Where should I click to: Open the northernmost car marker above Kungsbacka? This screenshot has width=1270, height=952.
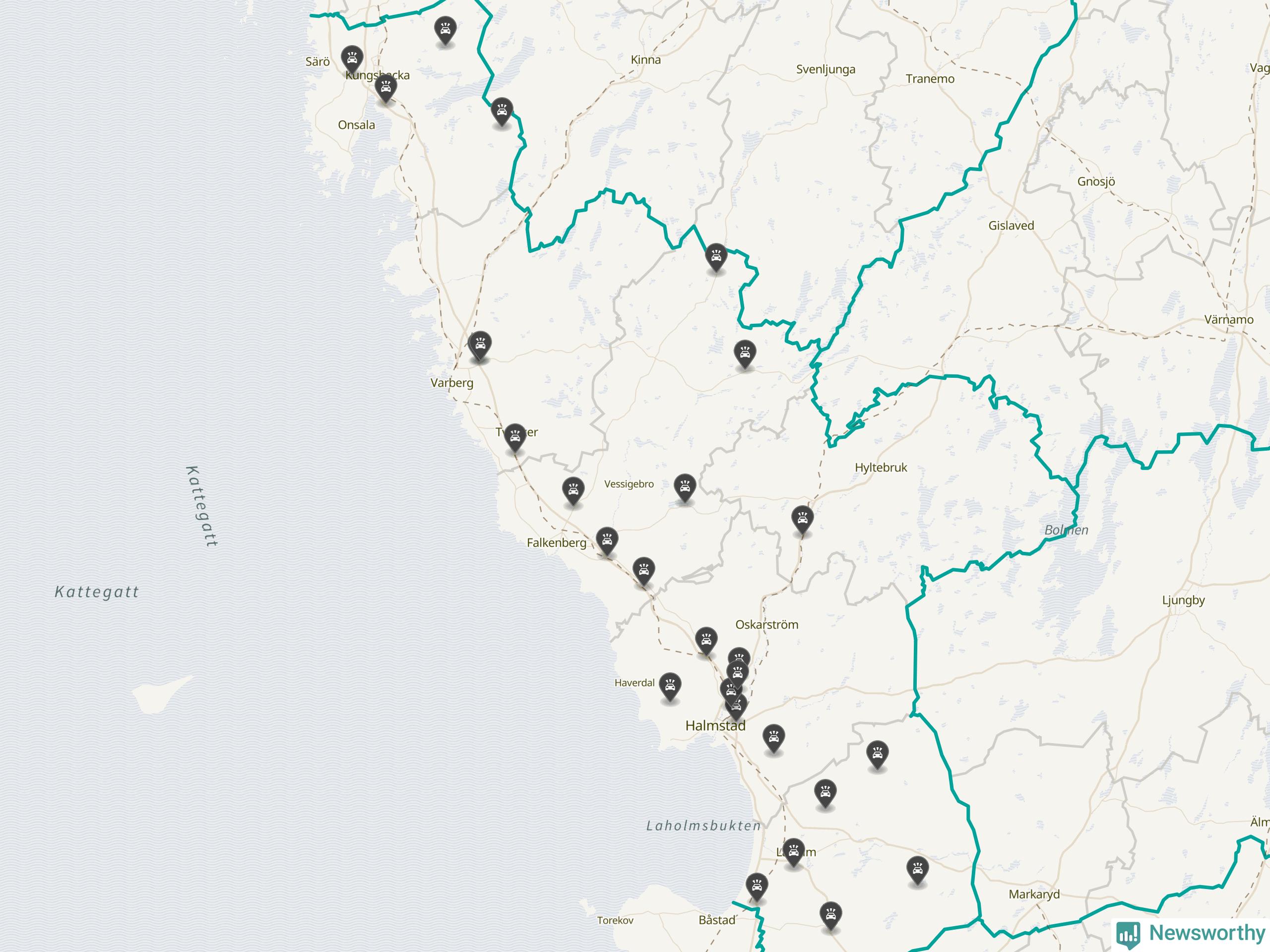(445, 30)
